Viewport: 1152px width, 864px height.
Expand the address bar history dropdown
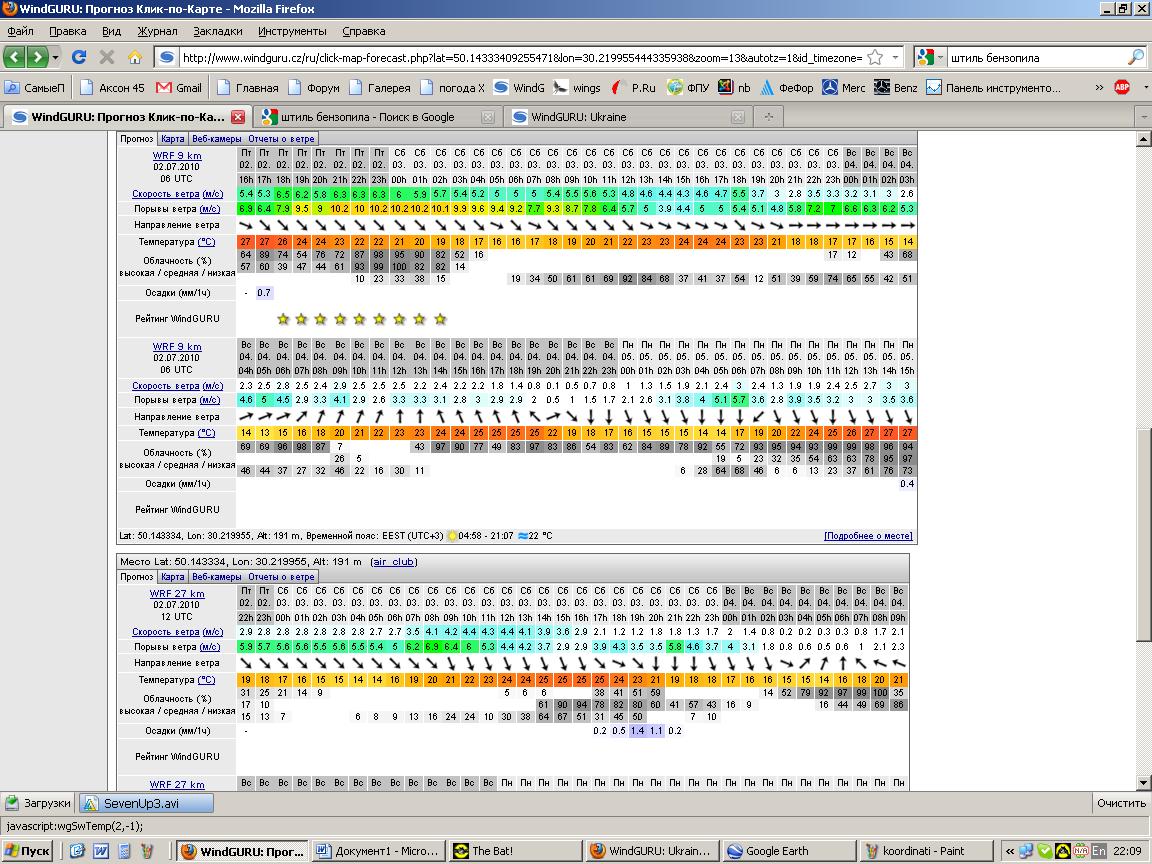pyautogui.click(x=895, y=57)
